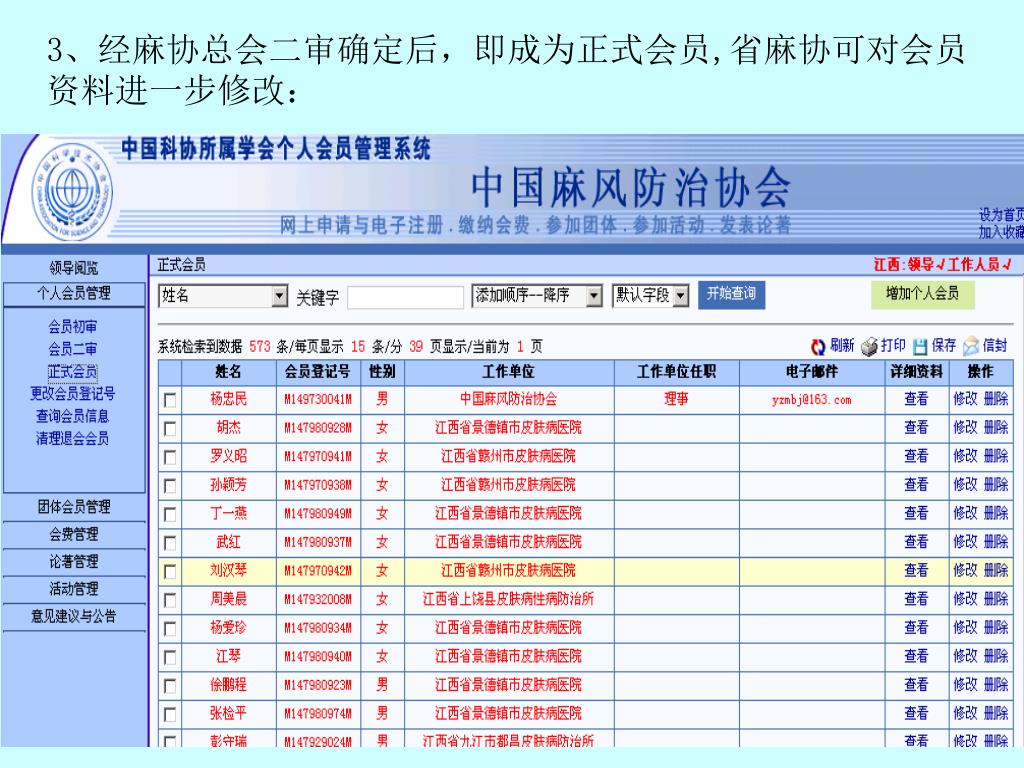The image size is (1024, 768).
Task: Open 活动管理 section
Action: pos(74,590)
